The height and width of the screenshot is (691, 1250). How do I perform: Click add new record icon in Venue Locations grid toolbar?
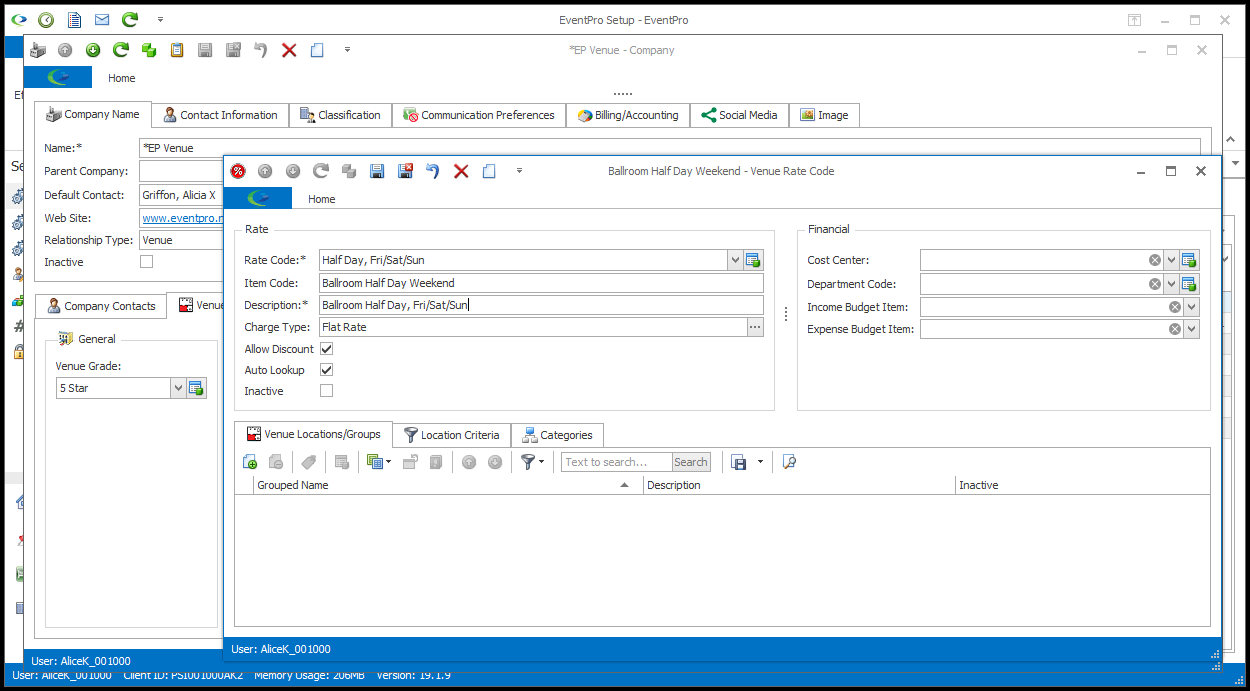point(250,462)
